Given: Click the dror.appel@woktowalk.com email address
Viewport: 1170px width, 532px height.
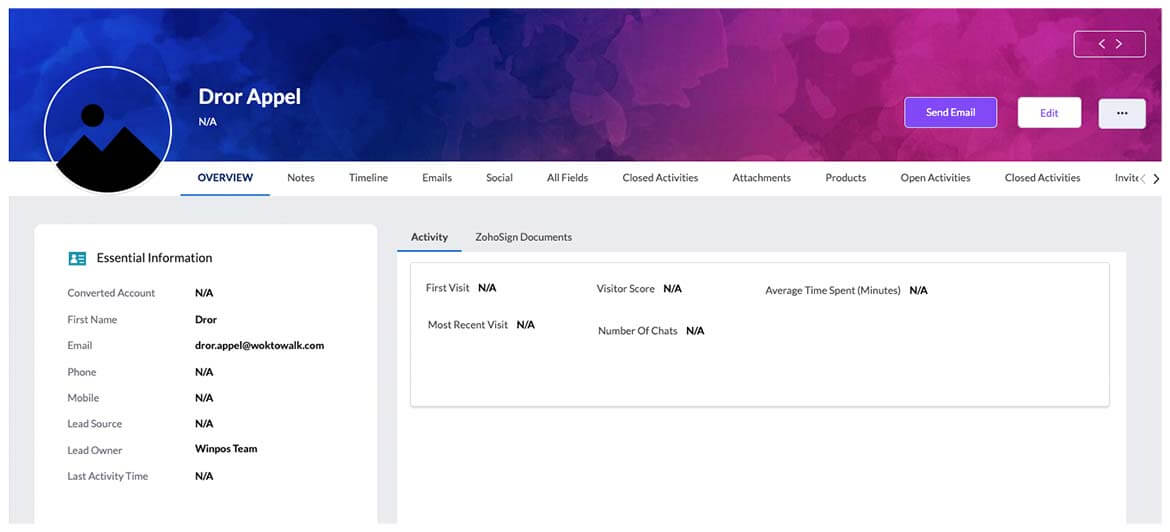Looking at the screenshot, I should (259, 346).
